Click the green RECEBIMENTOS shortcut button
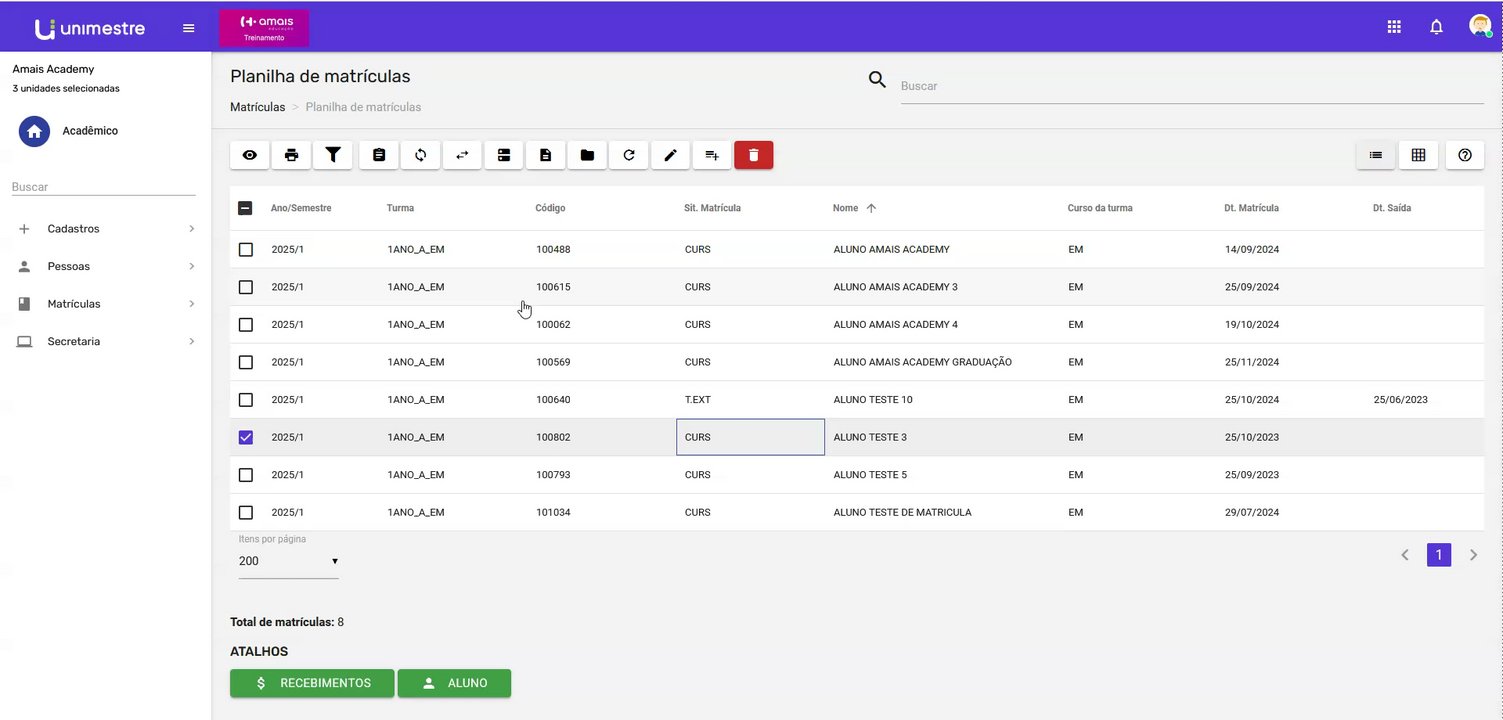 click(312, 683)
